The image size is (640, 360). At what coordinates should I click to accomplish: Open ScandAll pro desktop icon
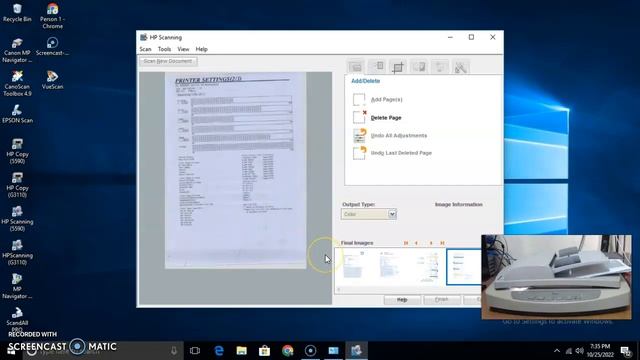point(17,320)
